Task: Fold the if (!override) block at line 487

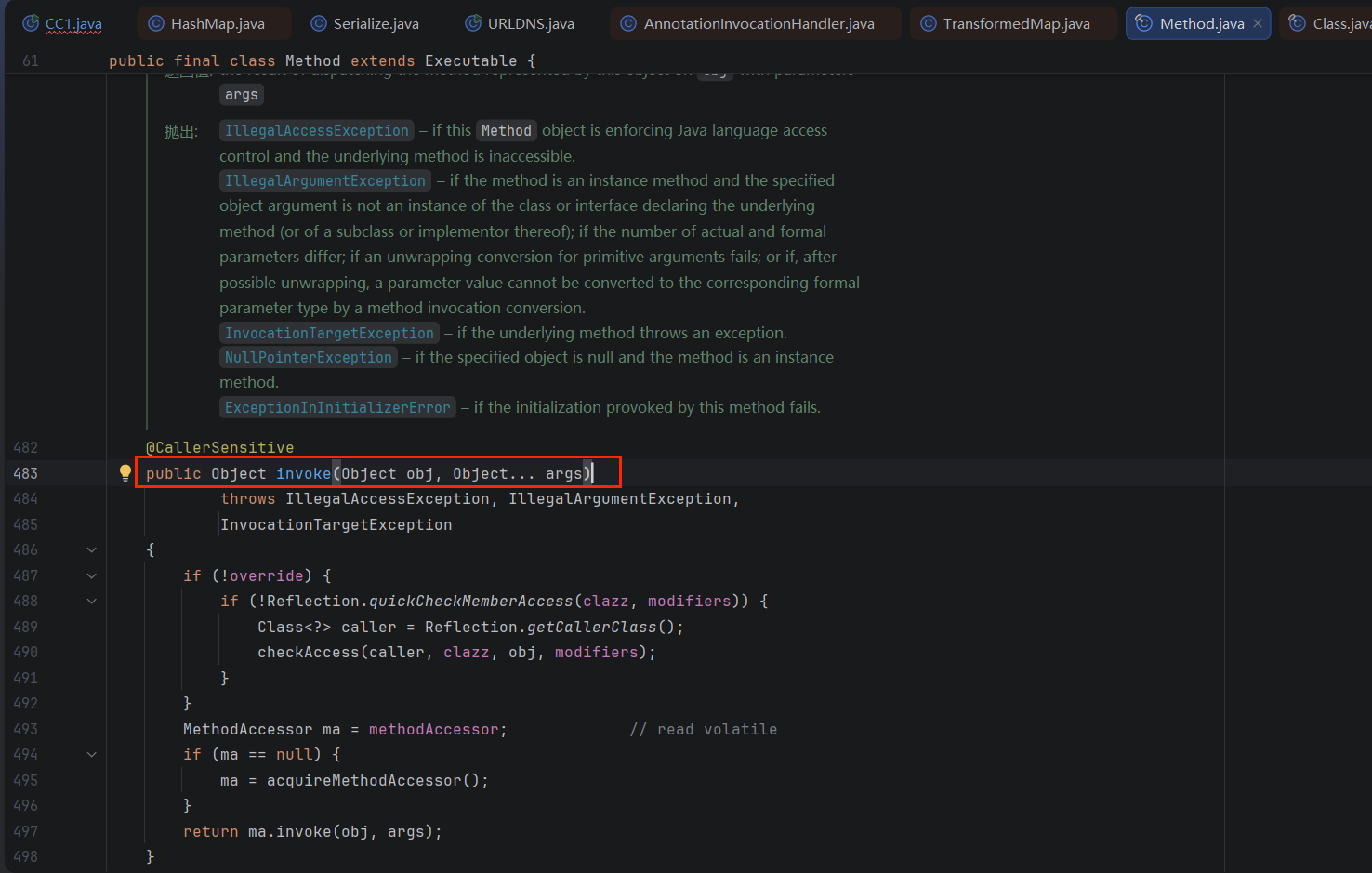Action: [92, 575]
